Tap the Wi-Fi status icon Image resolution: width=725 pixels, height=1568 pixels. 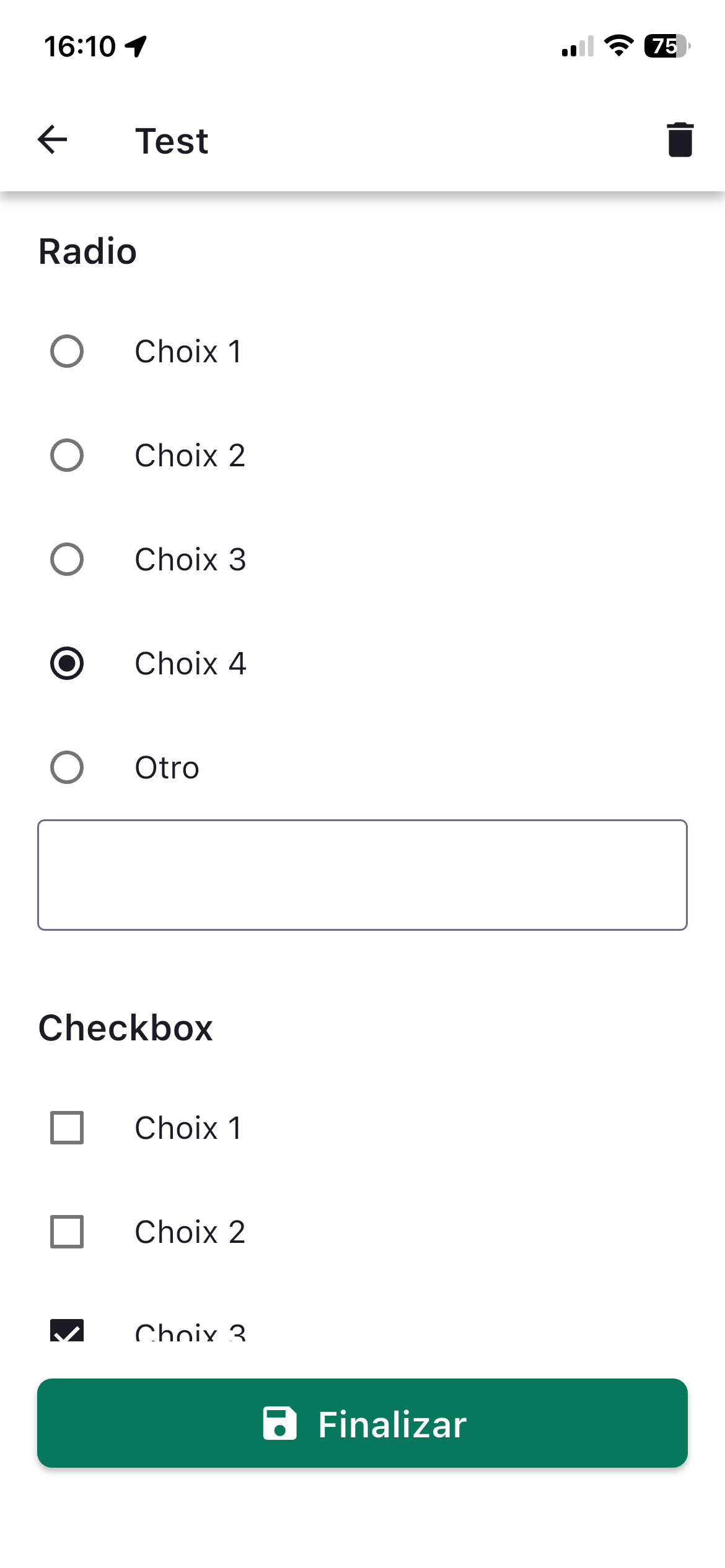pyautogui.click(x=618, y=46)
